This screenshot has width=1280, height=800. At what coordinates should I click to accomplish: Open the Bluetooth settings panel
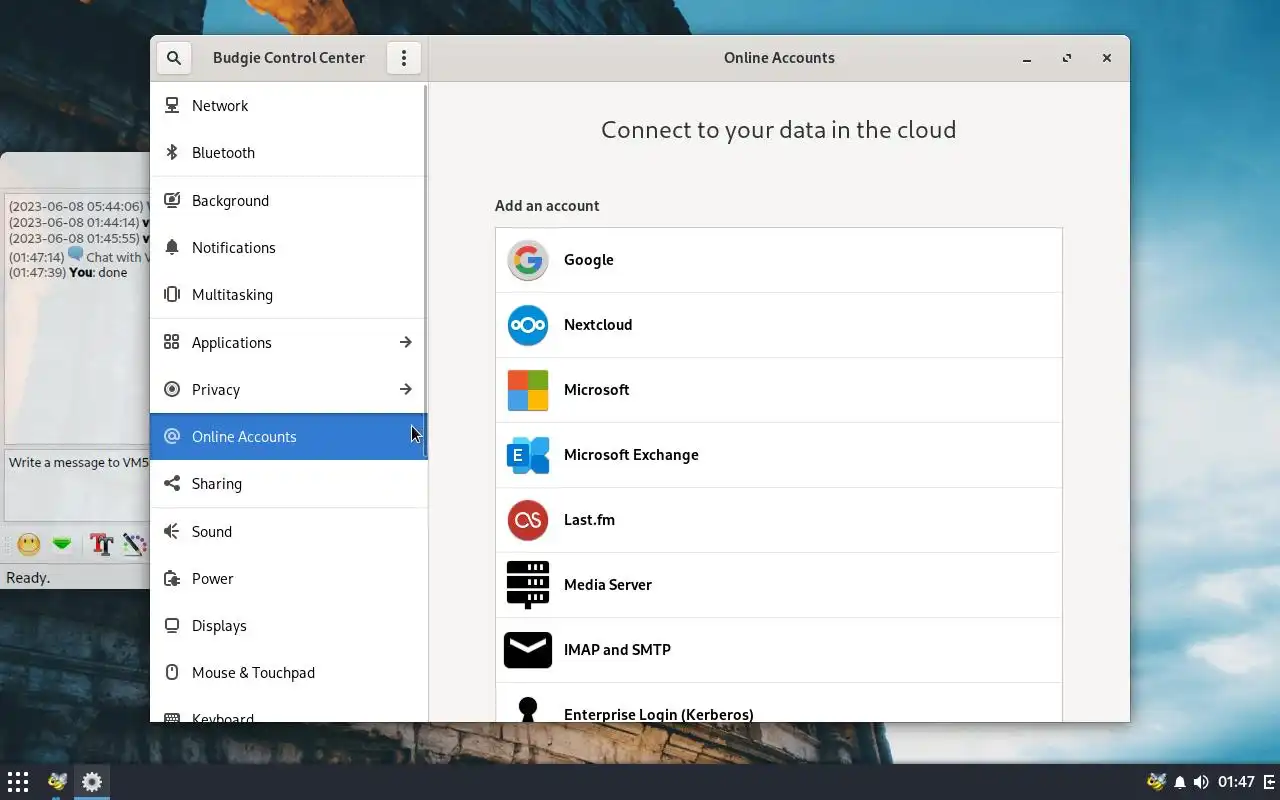click(288, 152)
